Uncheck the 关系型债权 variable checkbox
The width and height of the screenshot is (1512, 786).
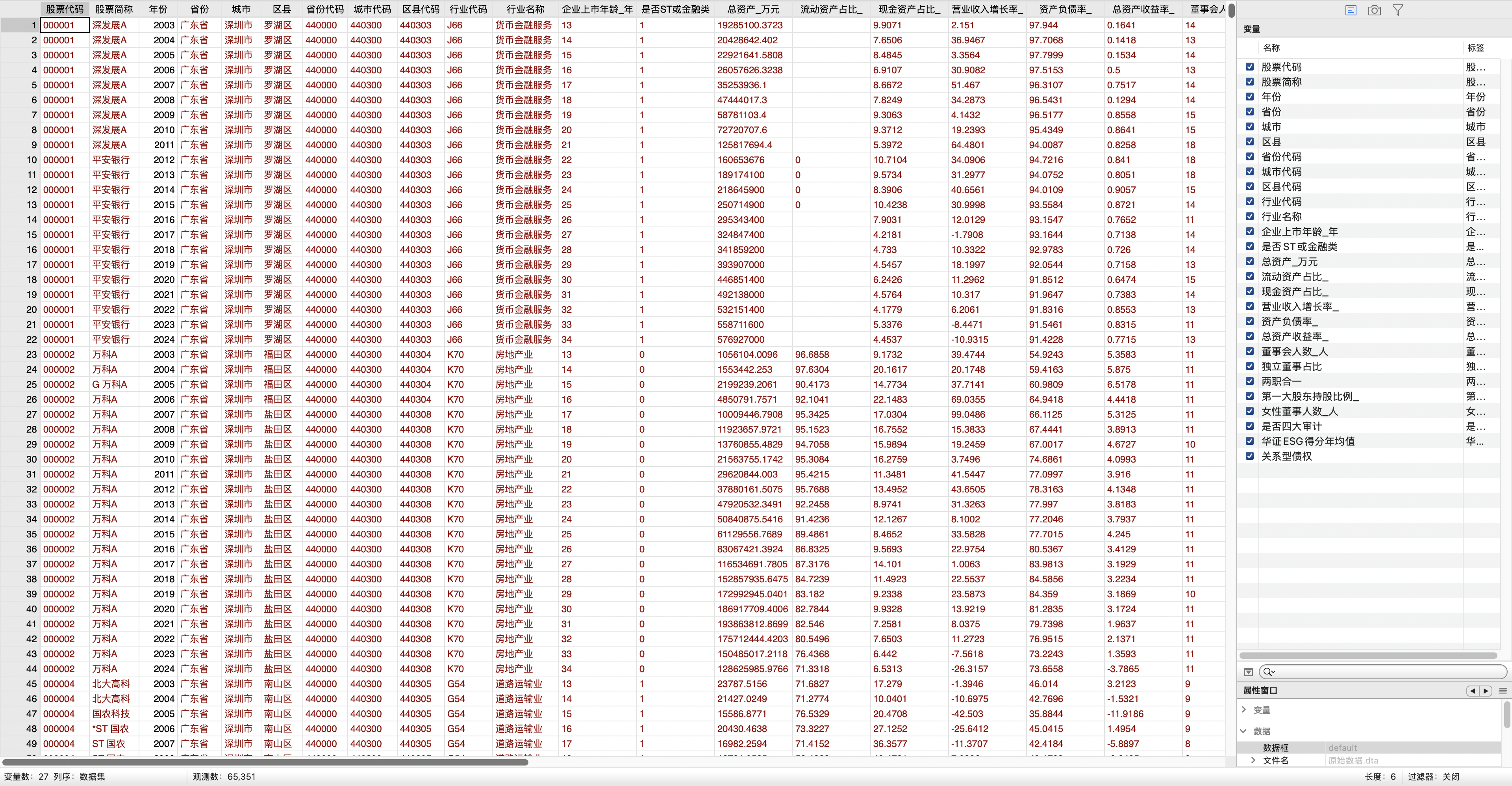tap(1250, 456)
